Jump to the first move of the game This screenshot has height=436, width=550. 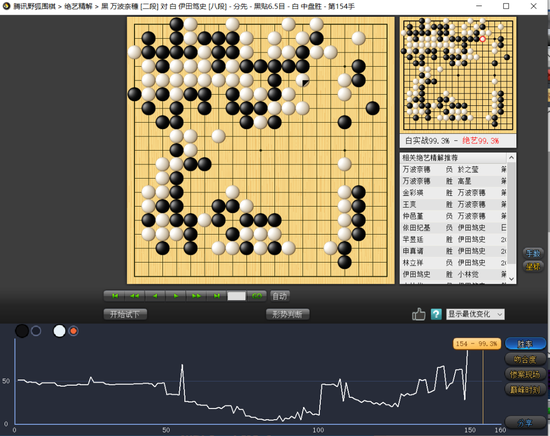pos(114,296)
